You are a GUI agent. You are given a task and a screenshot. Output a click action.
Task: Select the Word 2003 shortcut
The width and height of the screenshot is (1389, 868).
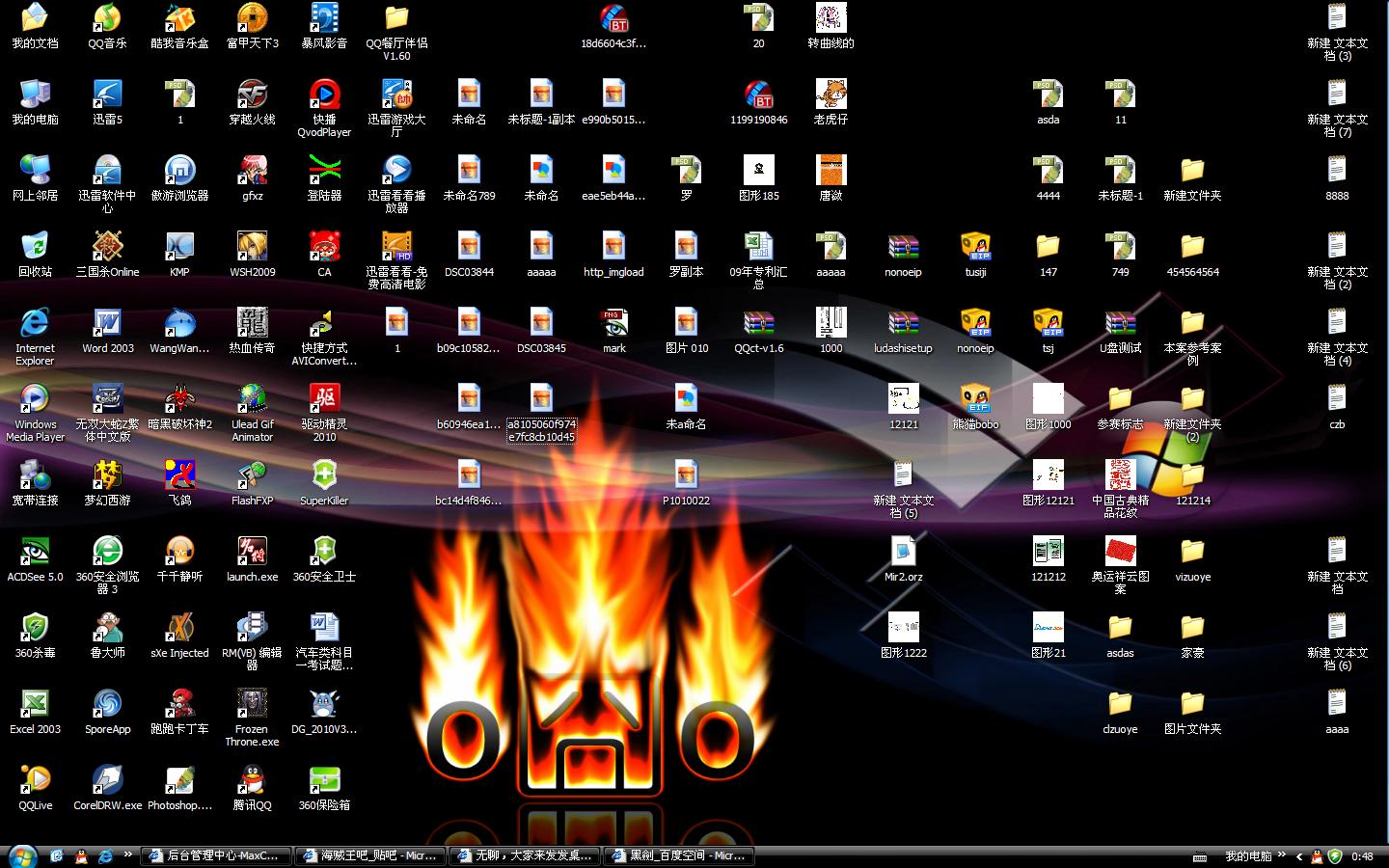[x=107, y=331]
